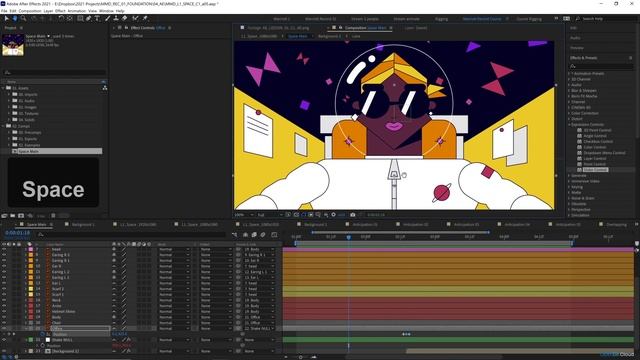Select the Puppet Pin tool
This screenshot has width=640, height=360.
coord(145,18)
